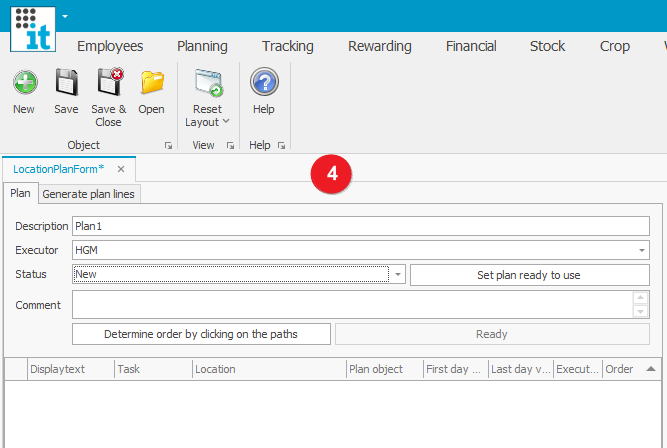
Task: Click the New green plus icon
Action: pos(24,83)
